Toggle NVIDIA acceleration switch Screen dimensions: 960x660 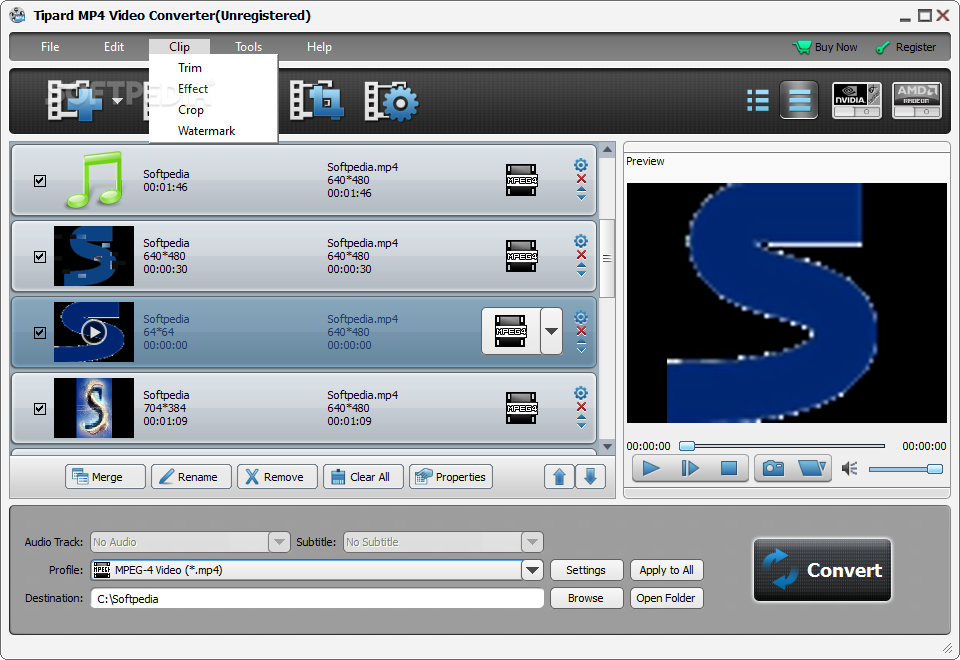[857, 112]
